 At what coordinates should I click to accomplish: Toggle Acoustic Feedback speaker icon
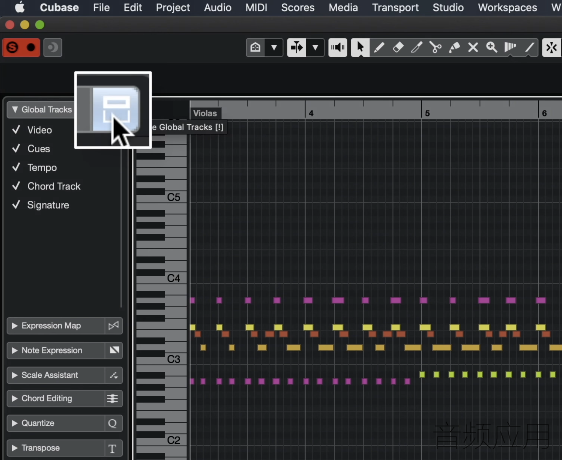pyautogui.click(x=338, y=47)
